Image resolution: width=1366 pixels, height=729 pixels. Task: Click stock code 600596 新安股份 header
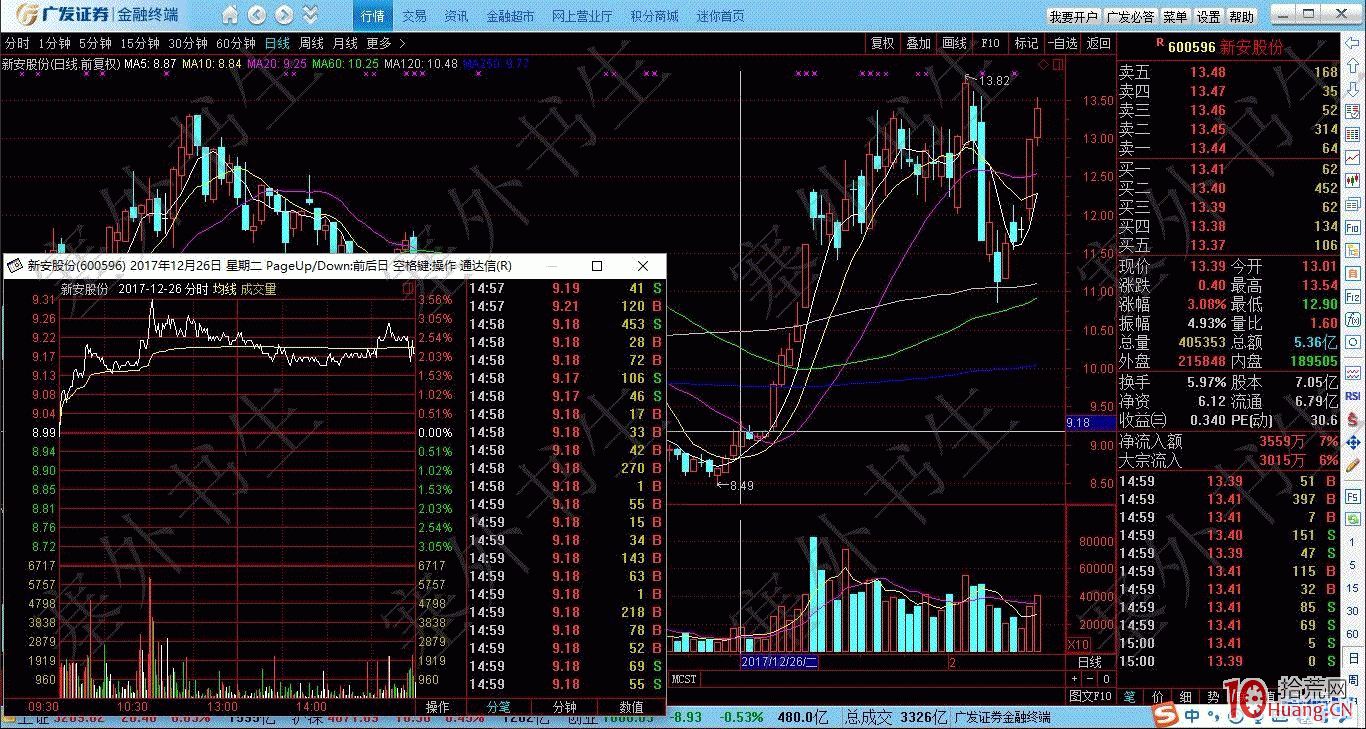pos(1224,46)
